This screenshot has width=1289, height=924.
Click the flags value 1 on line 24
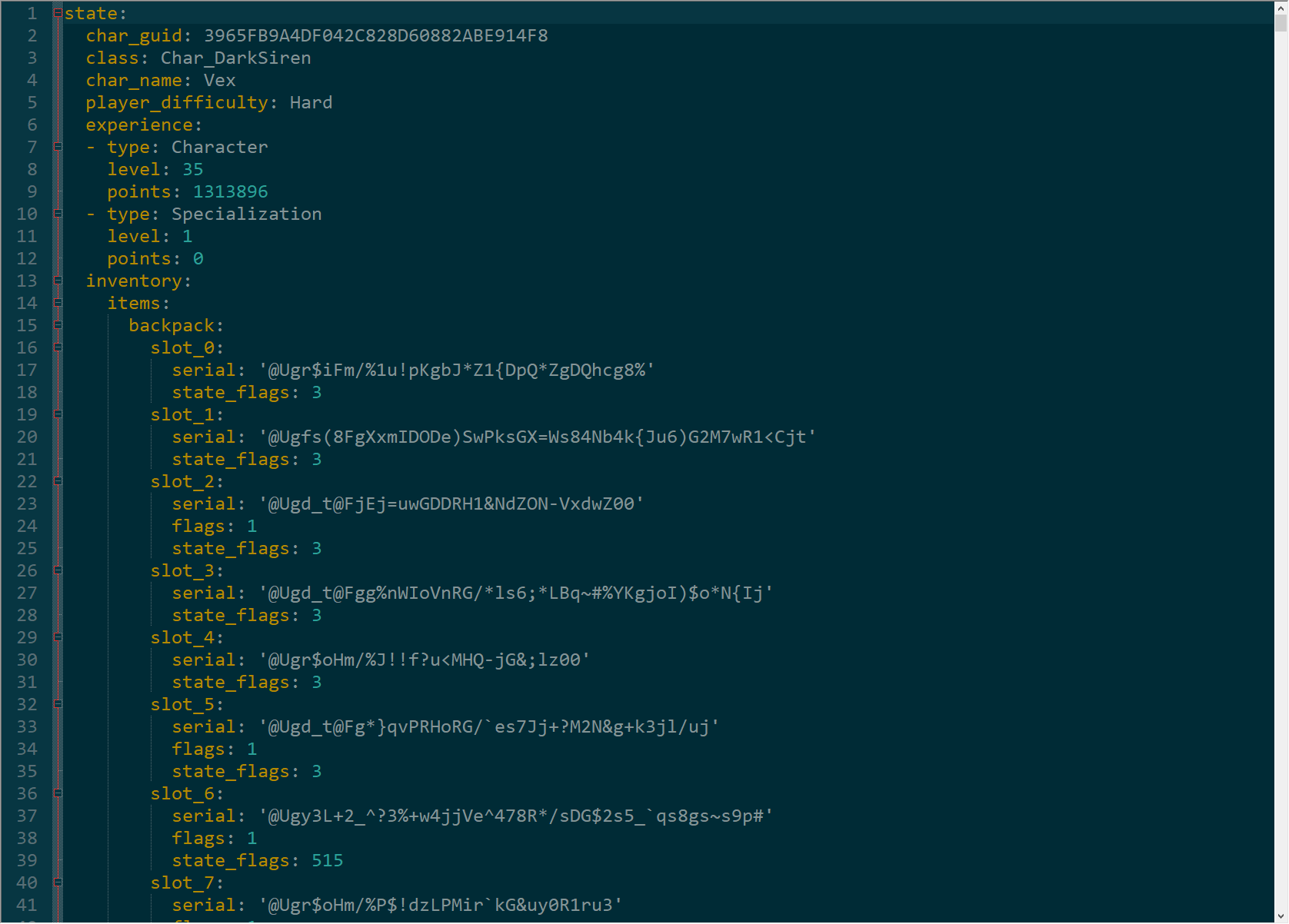252,526
